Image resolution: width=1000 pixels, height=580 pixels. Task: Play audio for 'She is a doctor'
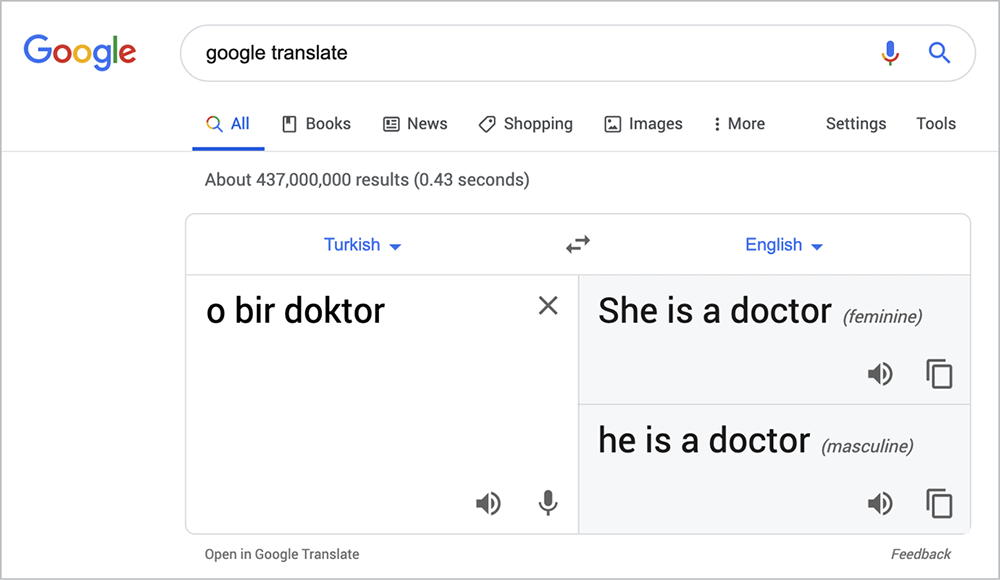click(881, 373)
